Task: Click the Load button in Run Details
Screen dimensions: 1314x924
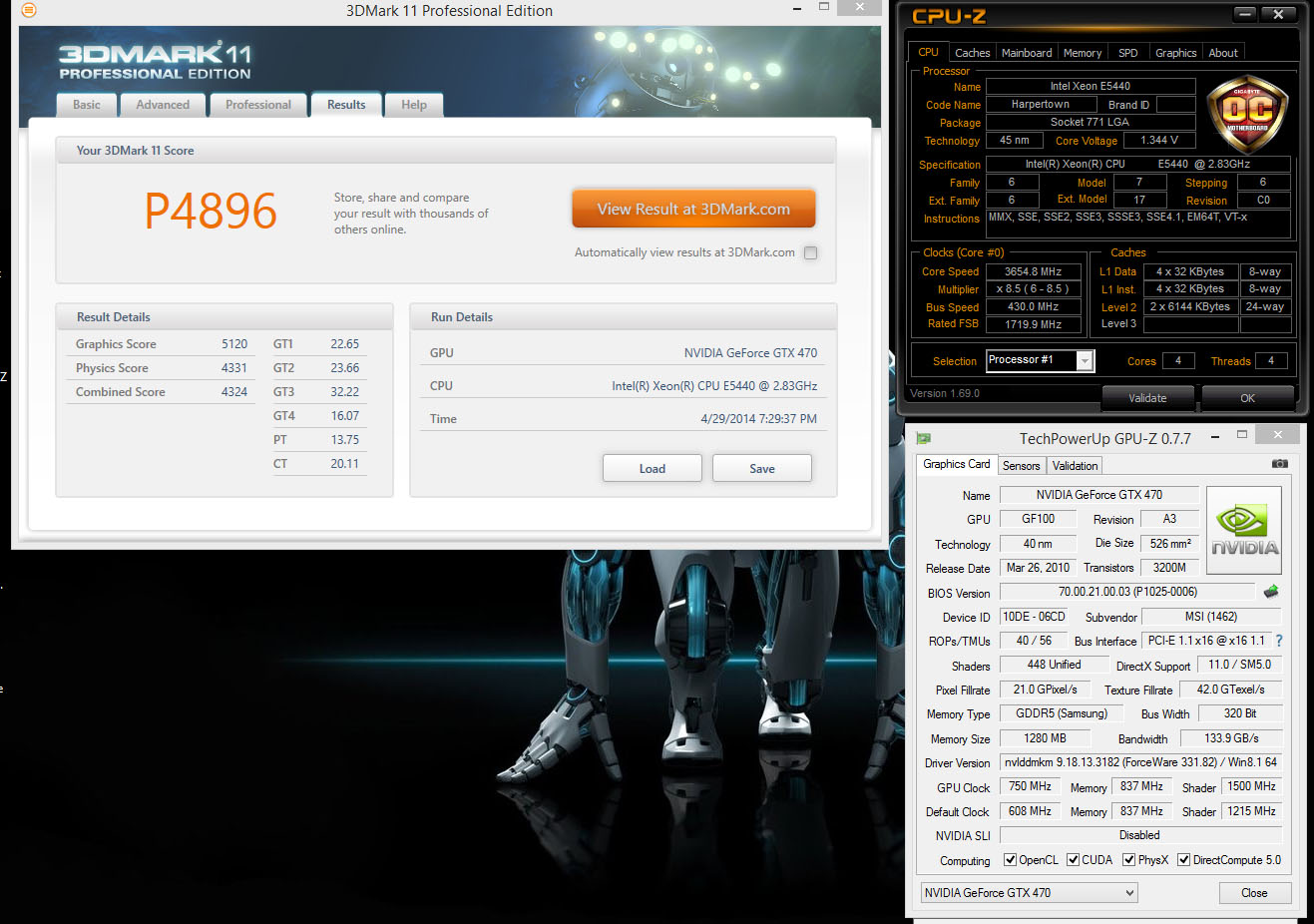Action: click(653, 469)
